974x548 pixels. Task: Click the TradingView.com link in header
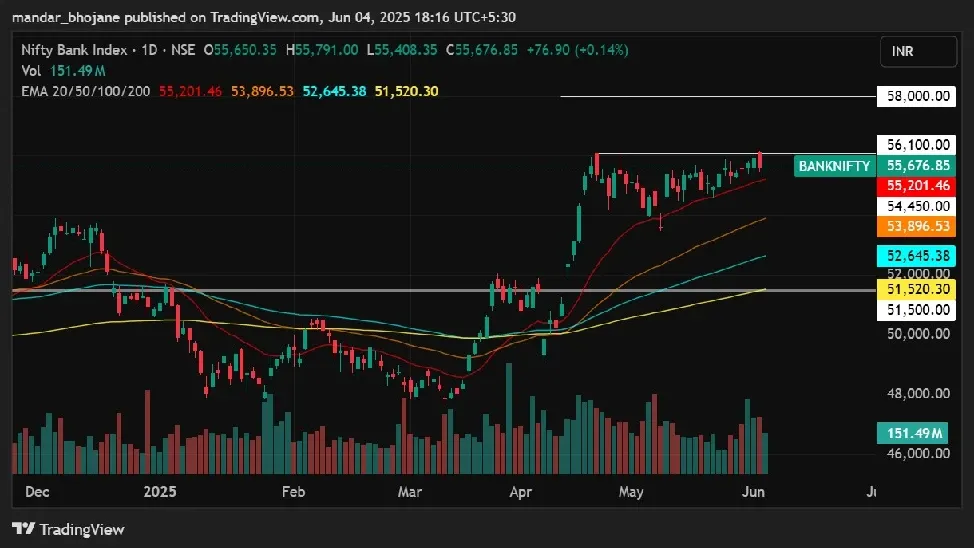pos(265,17)
